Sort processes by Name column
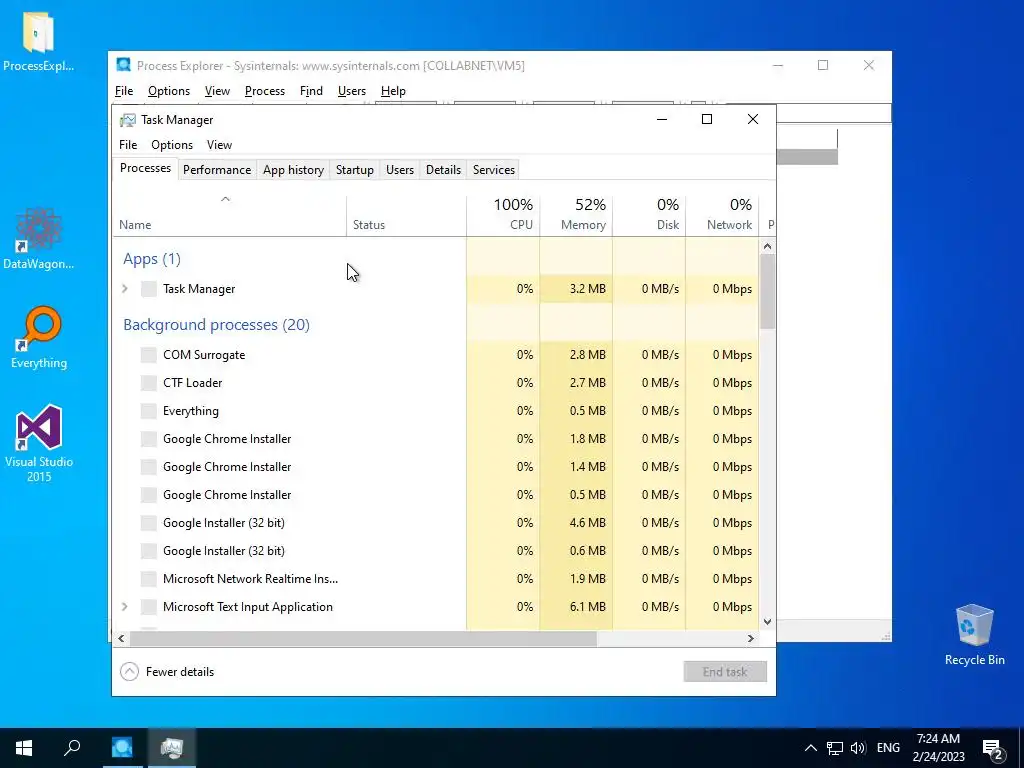This screenshot has width=1024, height=768. (x=229, y=216)
